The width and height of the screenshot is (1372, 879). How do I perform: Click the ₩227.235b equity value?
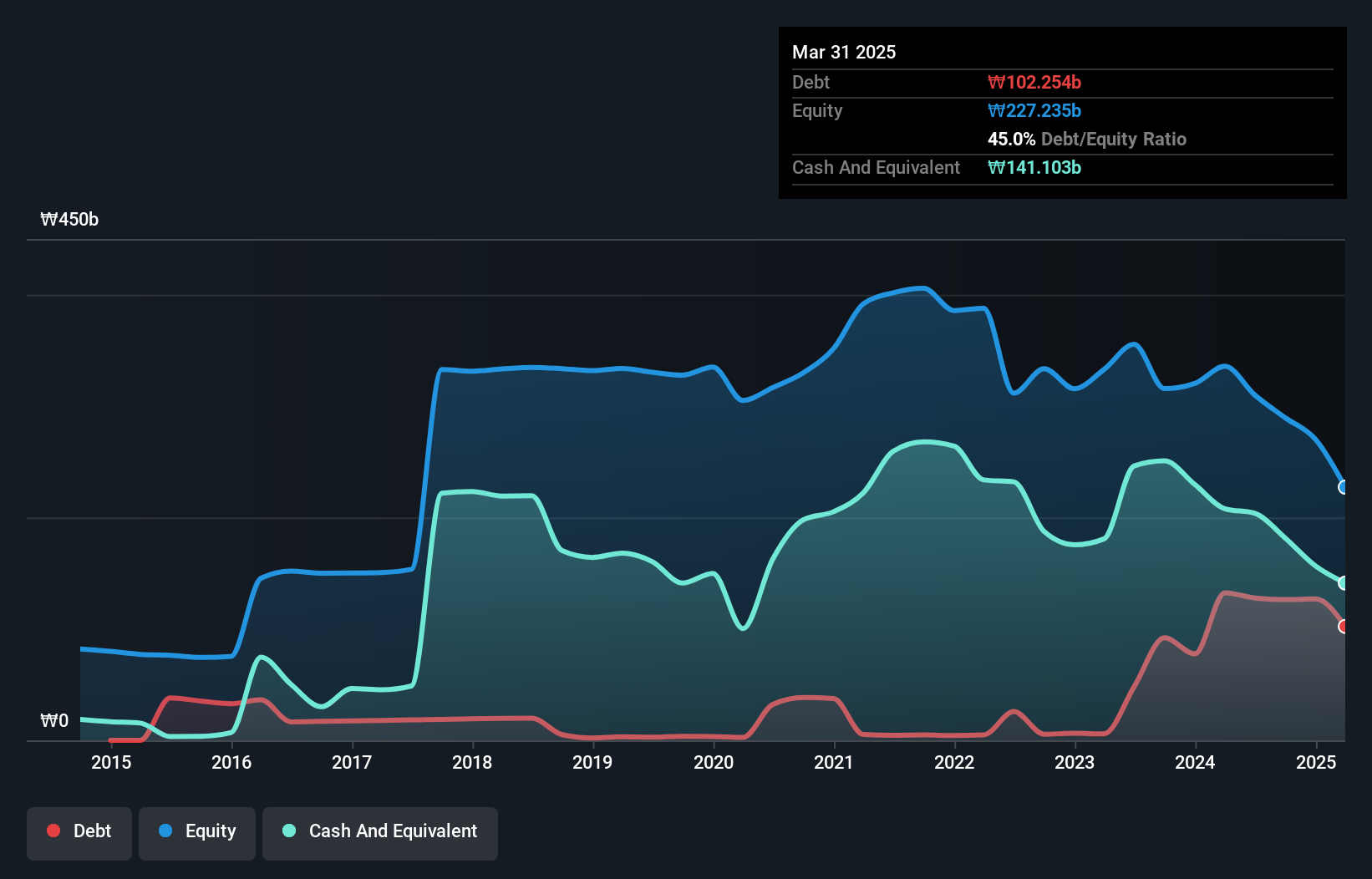(1034, 110)
